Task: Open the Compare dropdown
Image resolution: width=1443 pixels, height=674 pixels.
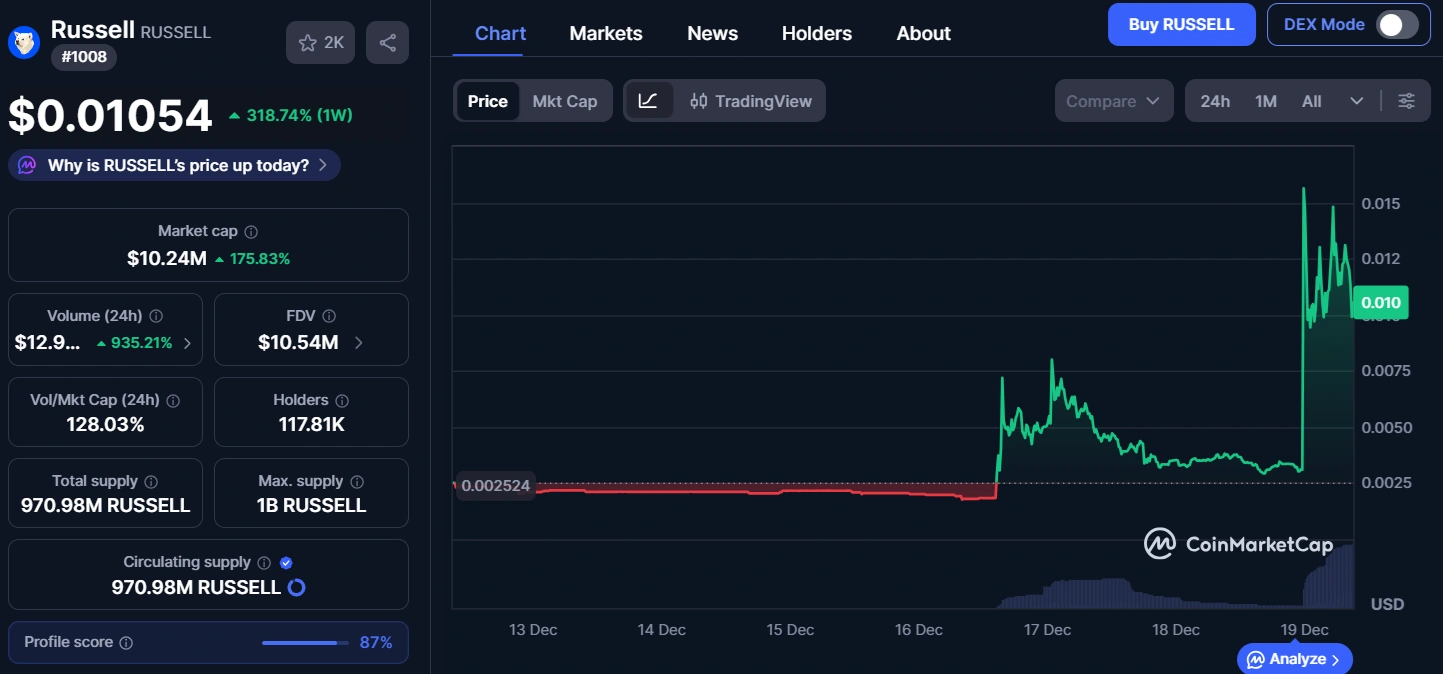Action: pyautogui.click(x=1113, y=100)
